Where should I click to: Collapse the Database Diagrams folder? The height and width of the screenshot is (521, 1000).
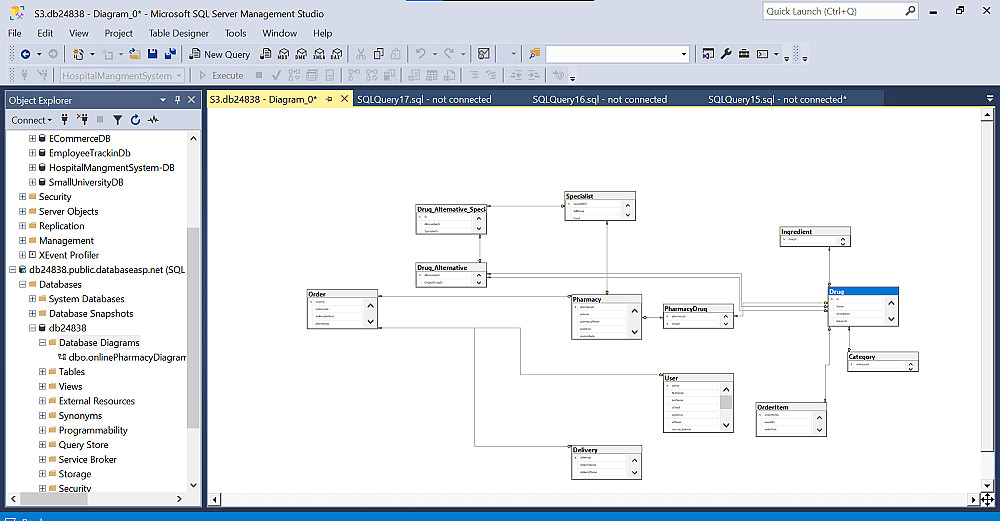pyautogui.click(x=43, y=343)
